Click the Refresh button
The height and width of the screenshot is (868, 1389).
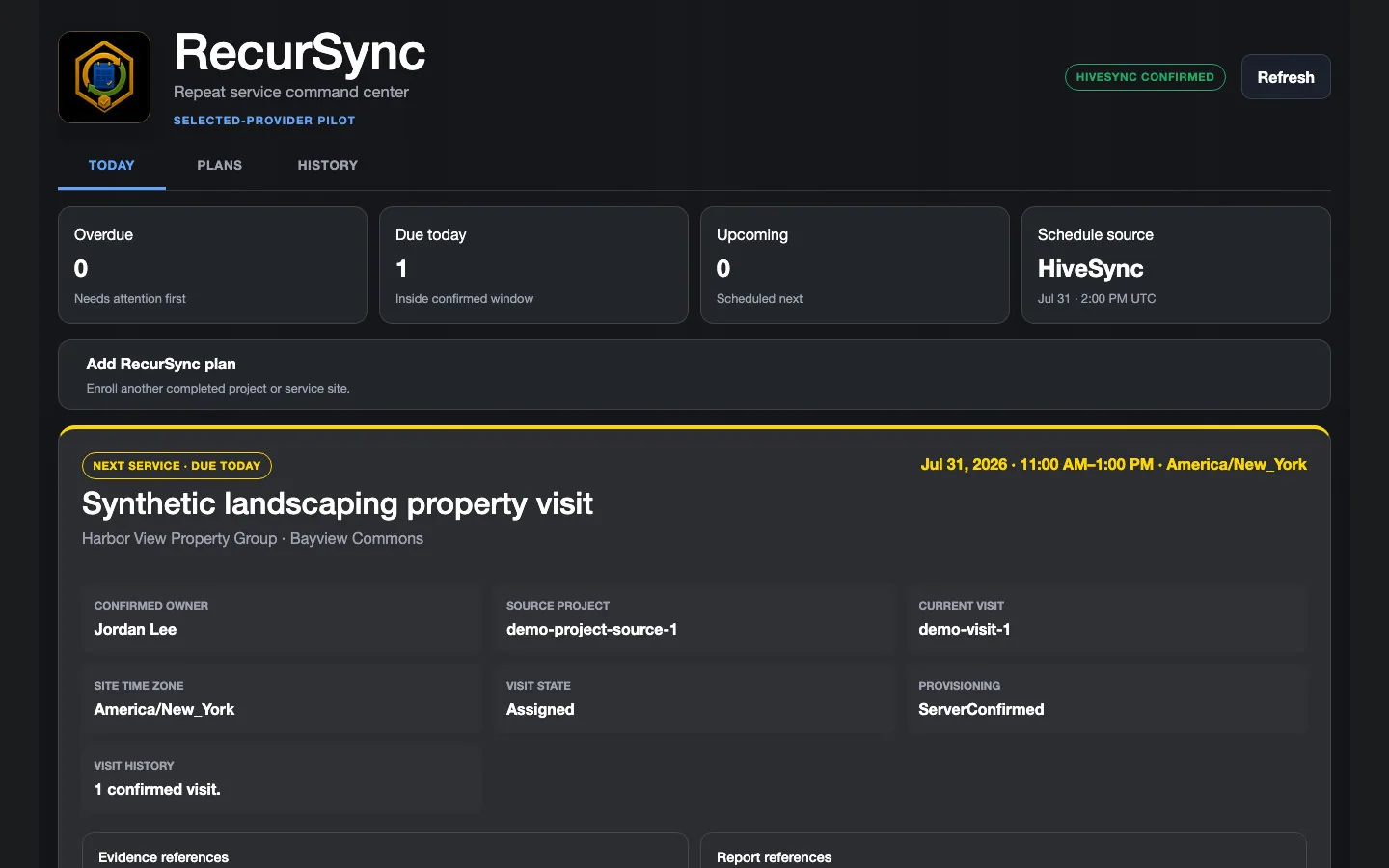pyautogui.click(x=1286, y=77)
